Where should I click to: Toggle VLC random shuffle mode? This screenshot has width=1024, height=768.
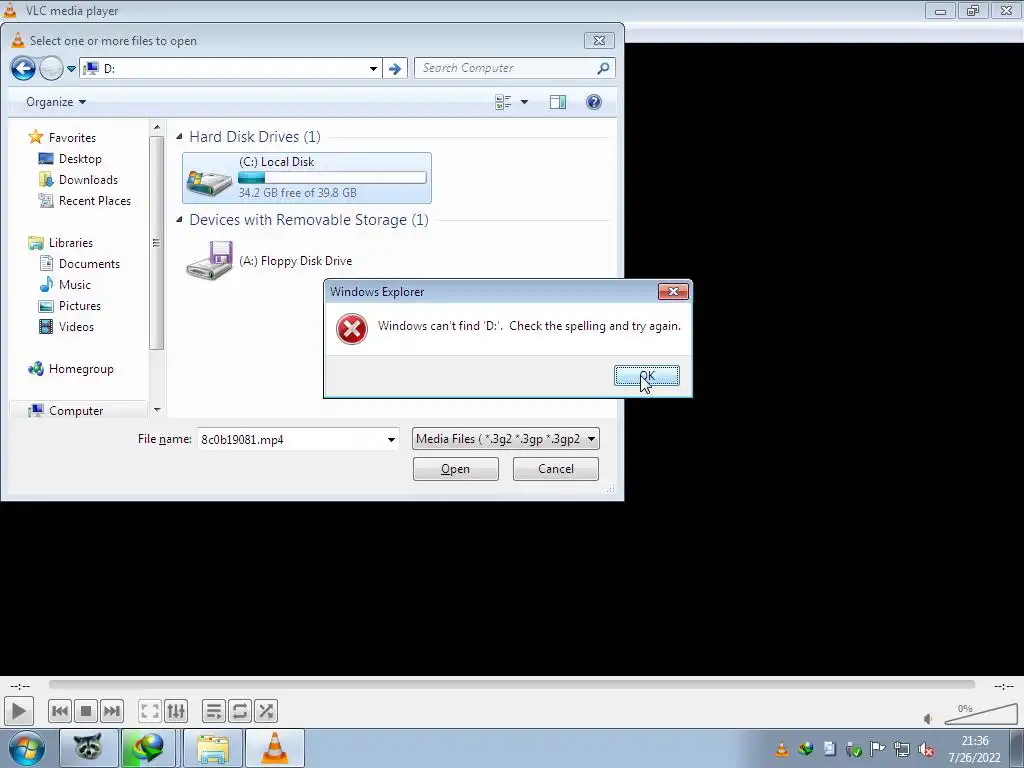[266, 711]
